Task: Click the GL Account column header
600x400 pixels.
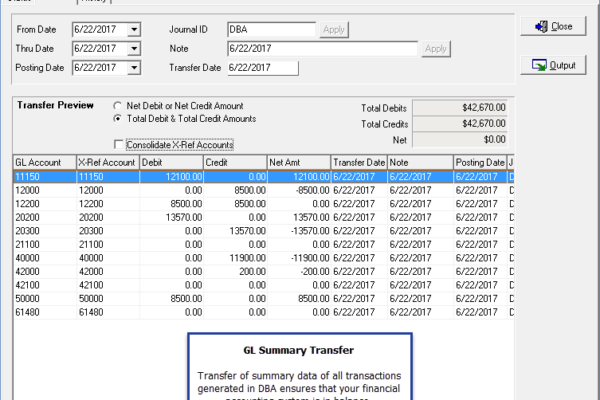Action: pyautogui.click(x=44, y=162)
